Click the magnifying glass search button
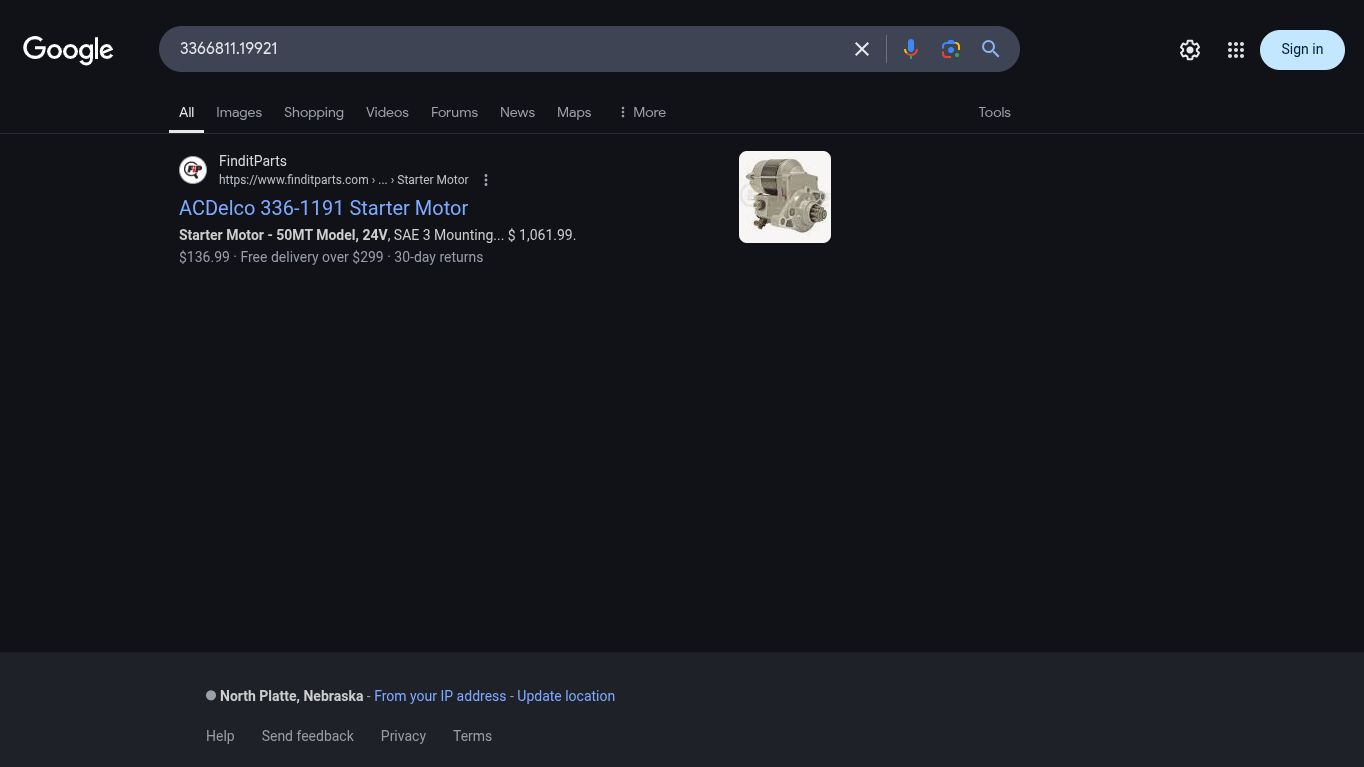 point(990,49)
